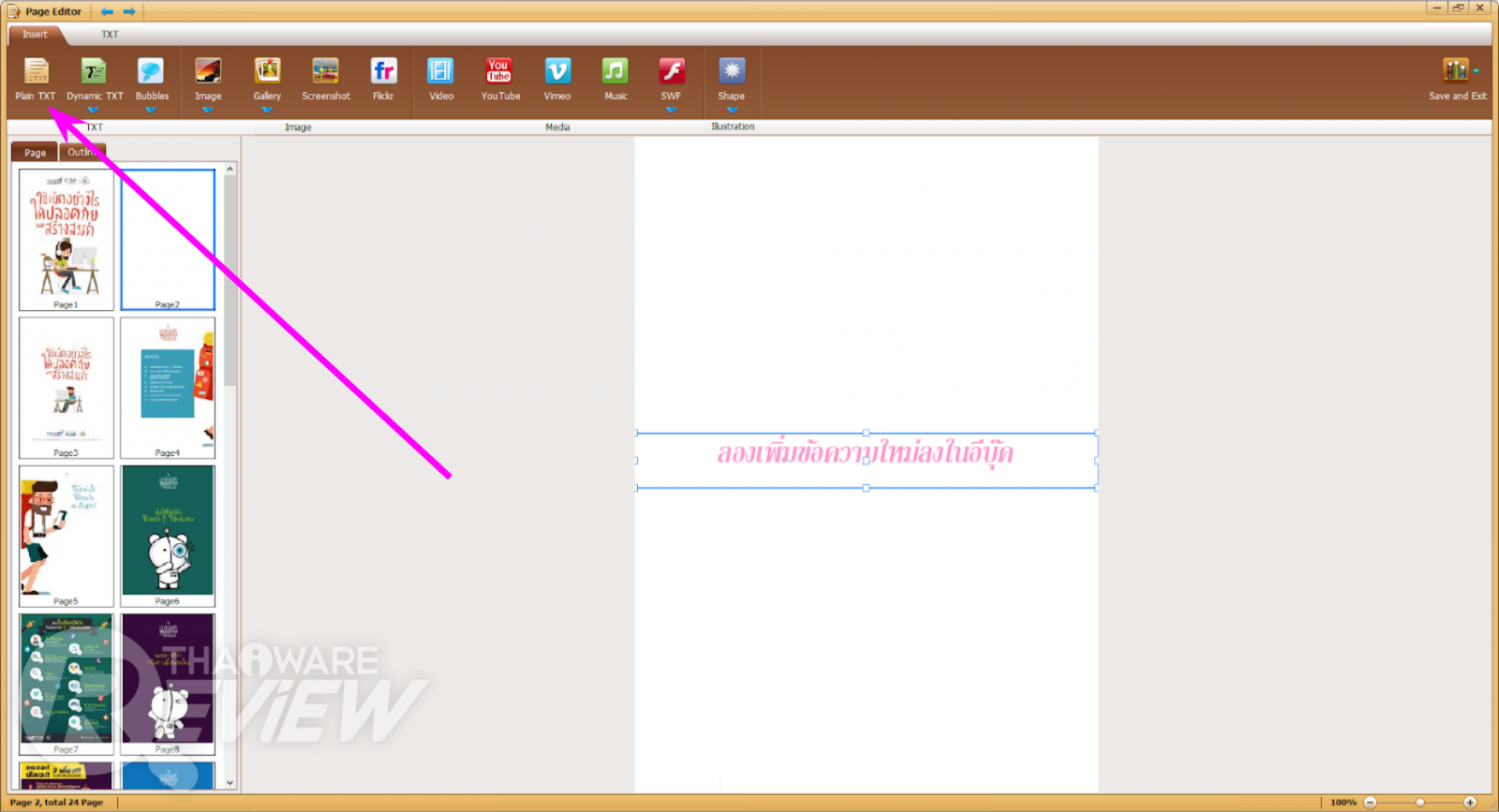
Task: Click the 'Page 2, total 24 Page' status text
Action: coord(56,803)
